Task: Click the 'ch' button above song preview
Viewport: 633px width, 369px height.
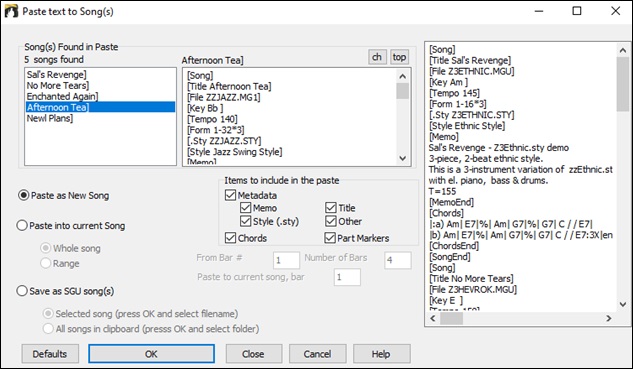Action: (377, 57)
